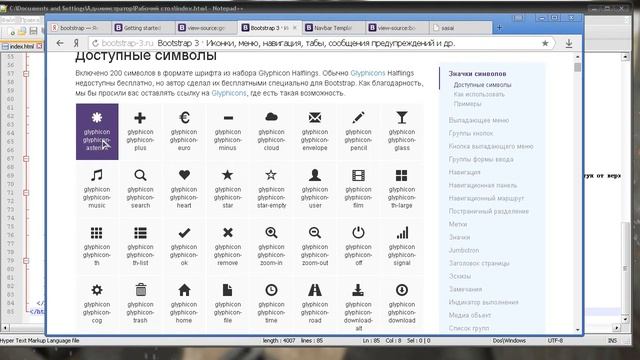Screen dimensions: 640x360
Task: Click the glyphicon-file icon
Action: tap(227, 290)
